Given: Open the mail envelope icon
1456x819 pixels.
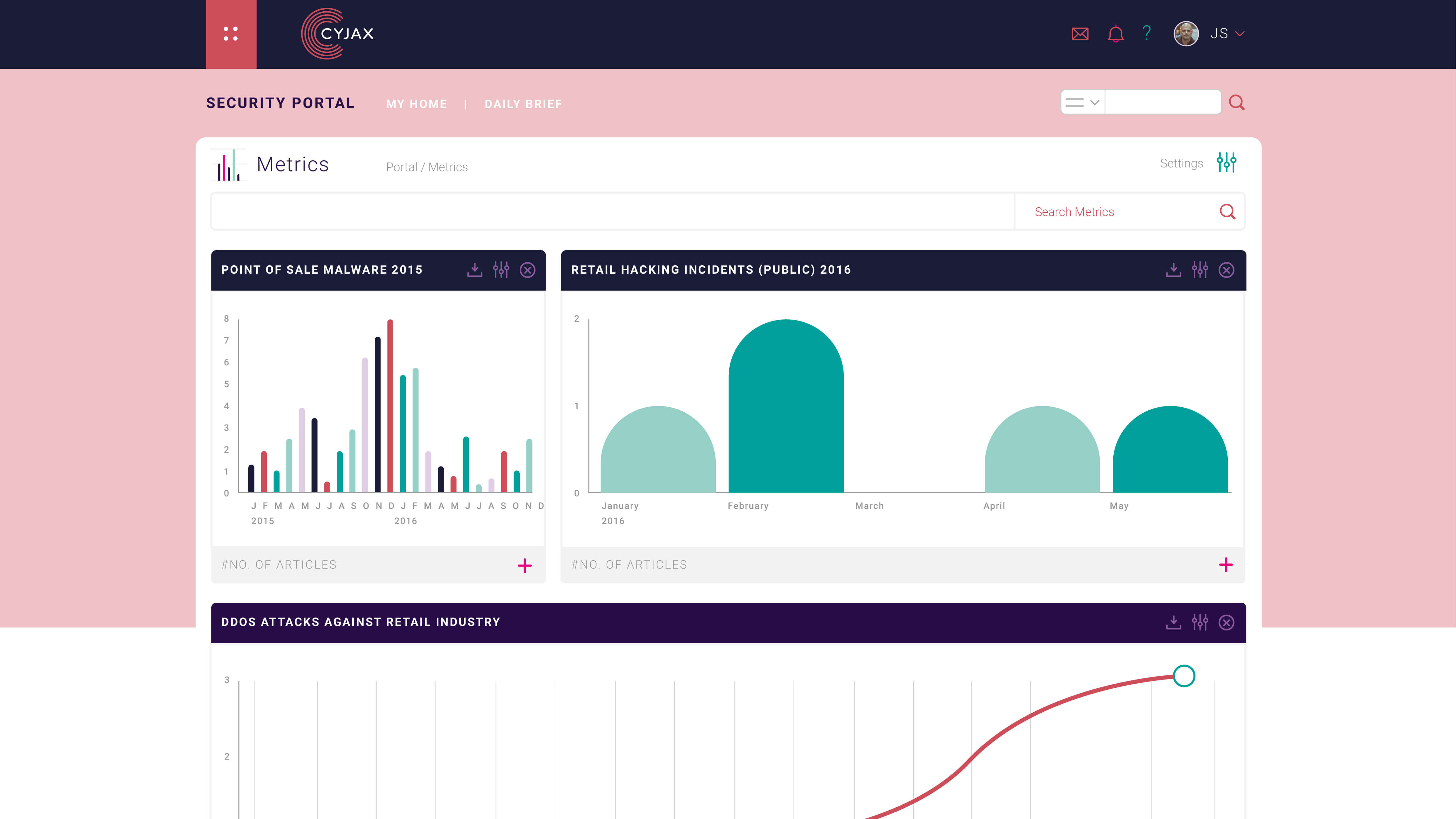Looking at the screenshot, I should (1080, 34).
